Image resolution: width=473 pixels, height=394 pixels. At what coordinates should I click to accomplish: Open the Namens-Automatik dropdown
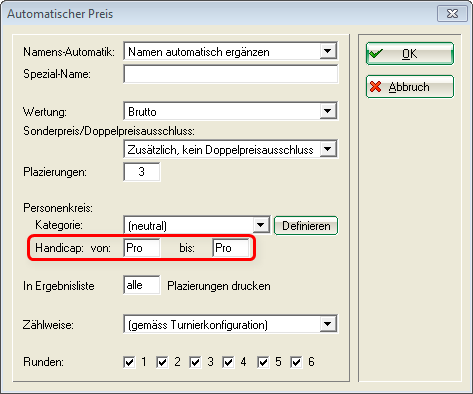click(328, 51)
